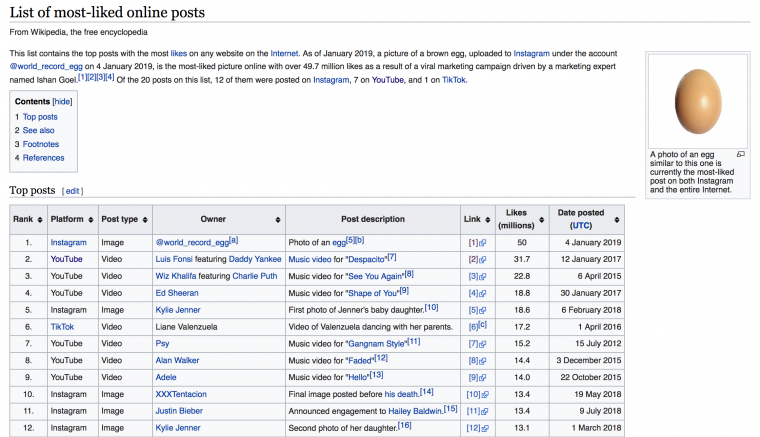This screenshot has width=760, height=437.
Task: Open XXXTentacion owner link
Action: coord(181,394)
